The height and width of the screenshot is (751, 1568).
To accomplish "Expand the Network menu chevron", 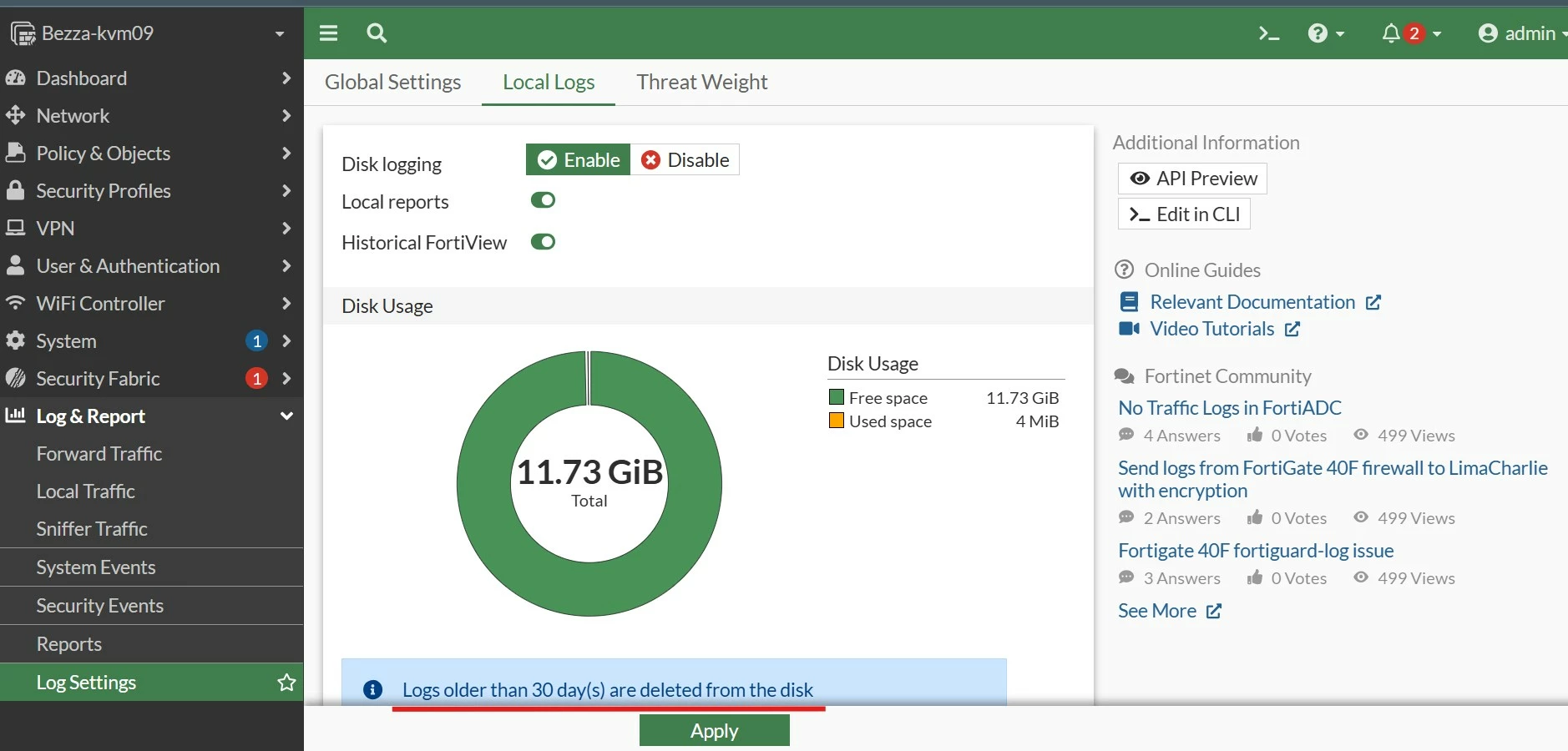I will (286, 116).
